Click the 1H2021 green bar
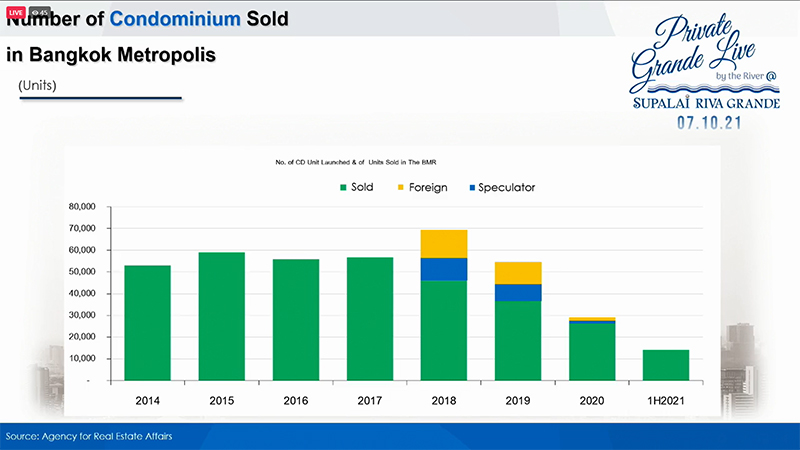Image resolution: width=800 pixels, height=450 pixels. [666, 365]
